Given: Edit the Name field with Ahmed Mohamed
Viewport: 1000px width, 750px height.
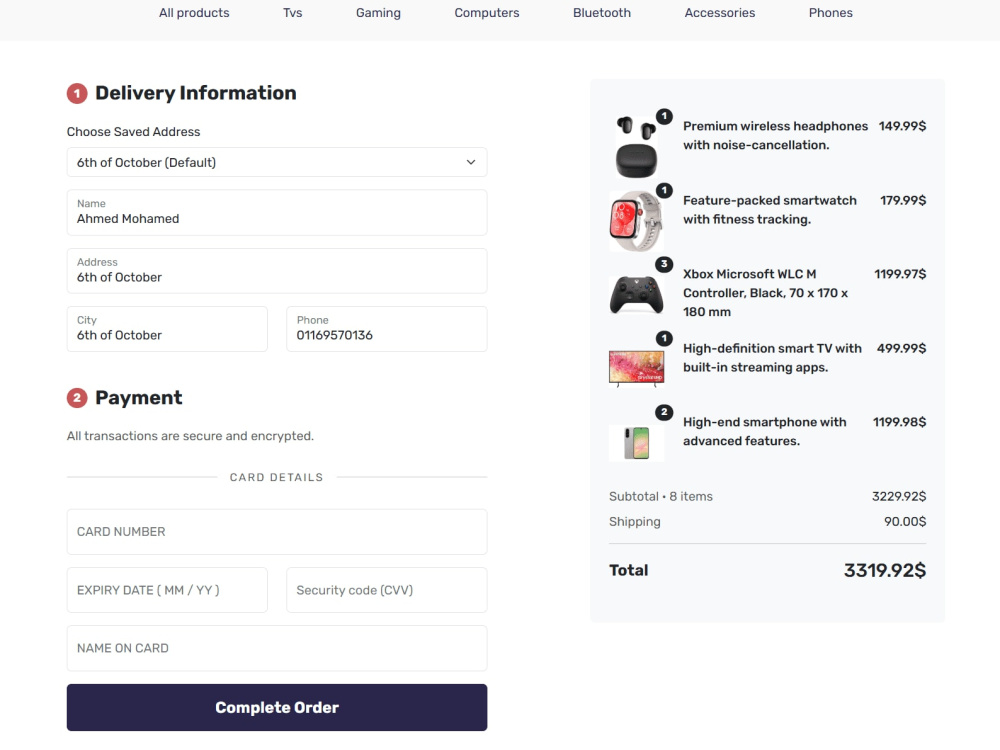Looking at the screenshot, I should click(x=277, y=212).
